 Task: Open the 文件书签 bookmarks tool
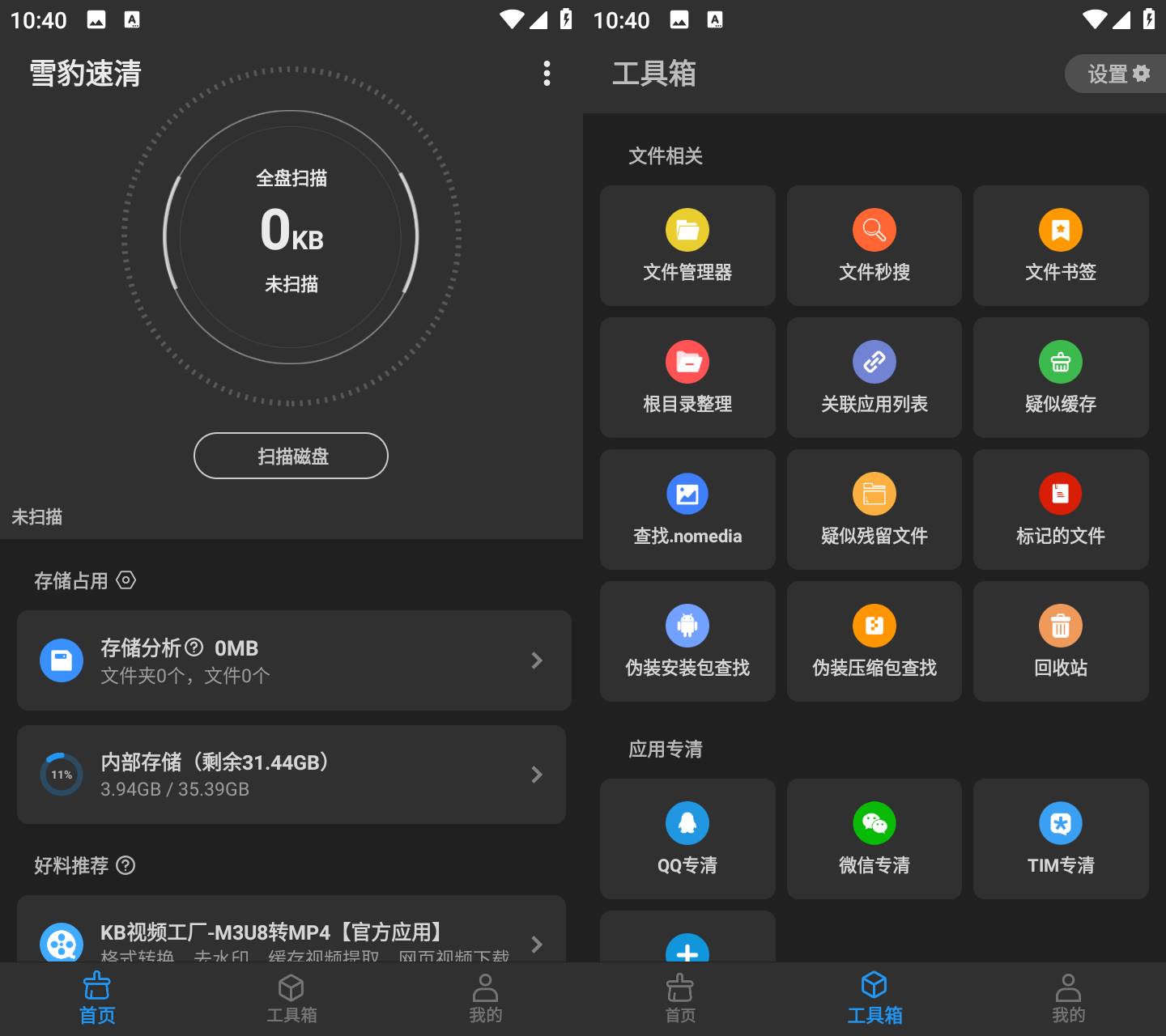pos(1061,245)
